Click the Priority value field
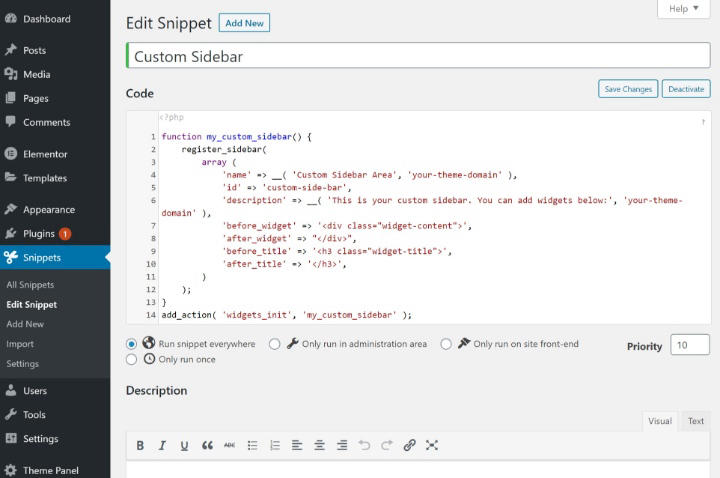This screenshot has width=720, height=478. (690, 345)
